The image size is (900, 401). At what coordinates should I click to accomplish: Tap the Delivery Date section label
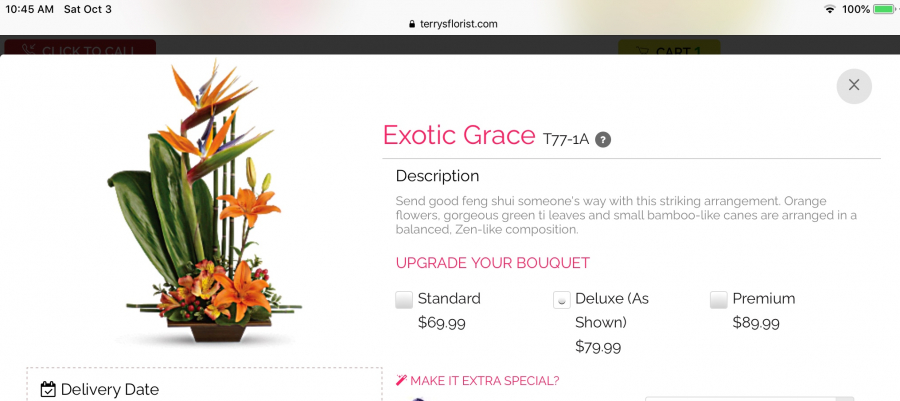click(x=109, y=390)
